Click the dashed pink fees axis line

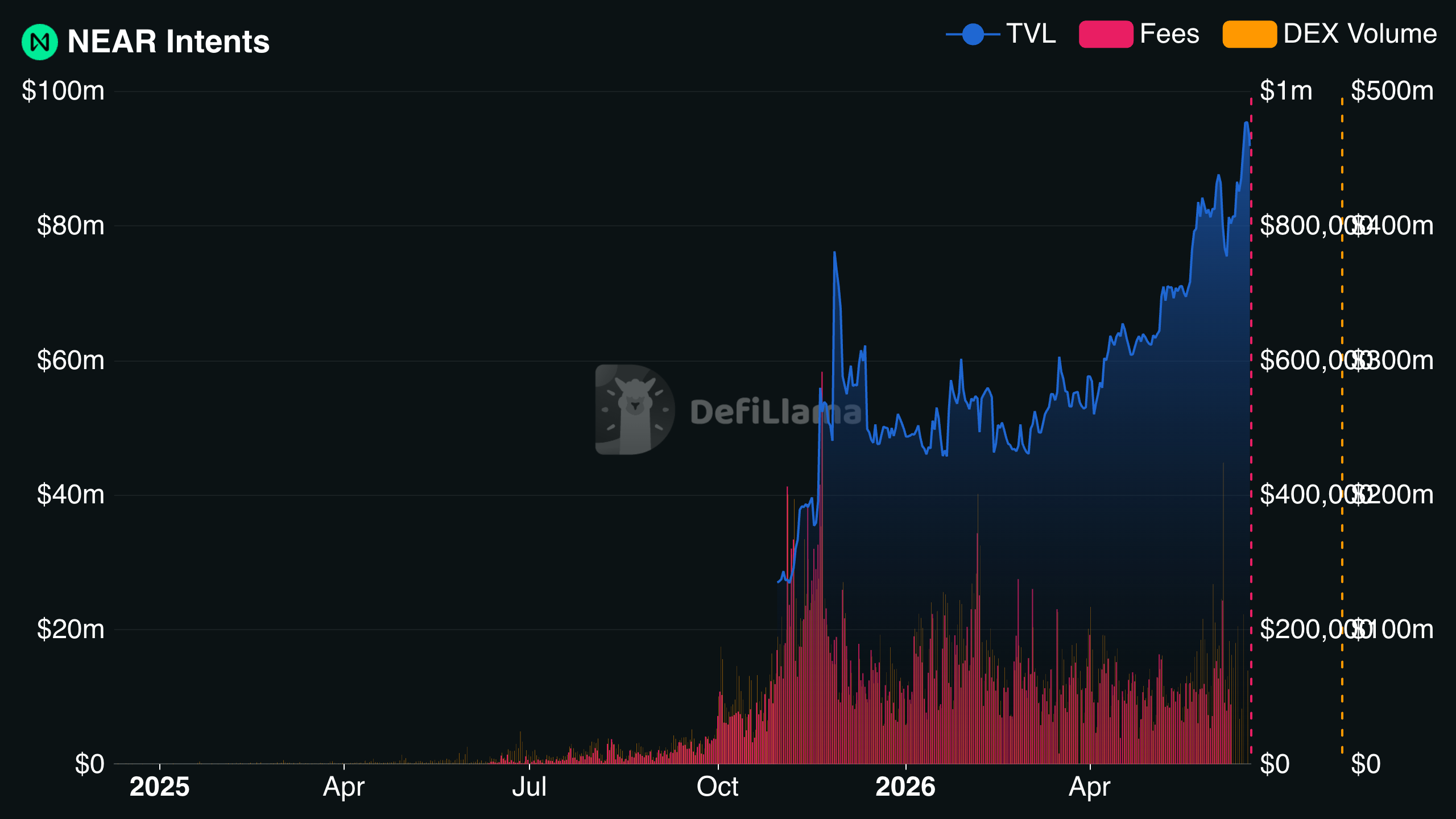click(x=1251, y=427)
